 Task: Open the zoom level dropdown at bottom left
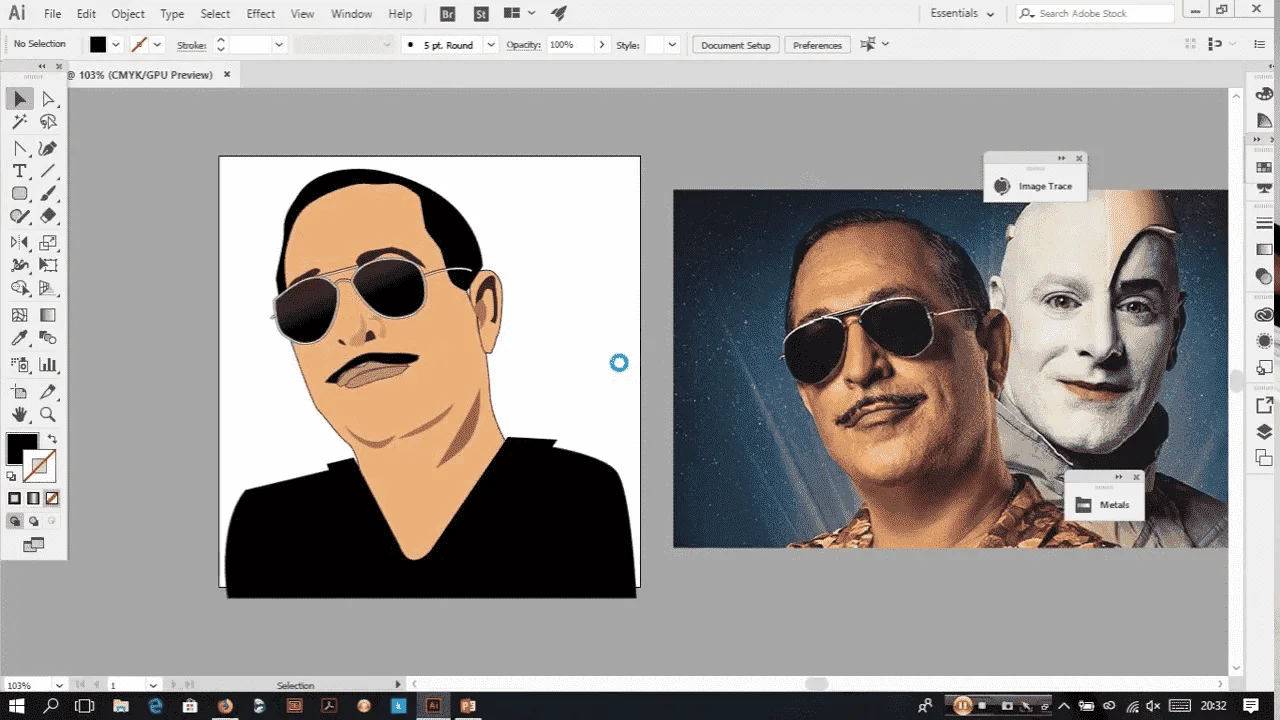point(60,685)
